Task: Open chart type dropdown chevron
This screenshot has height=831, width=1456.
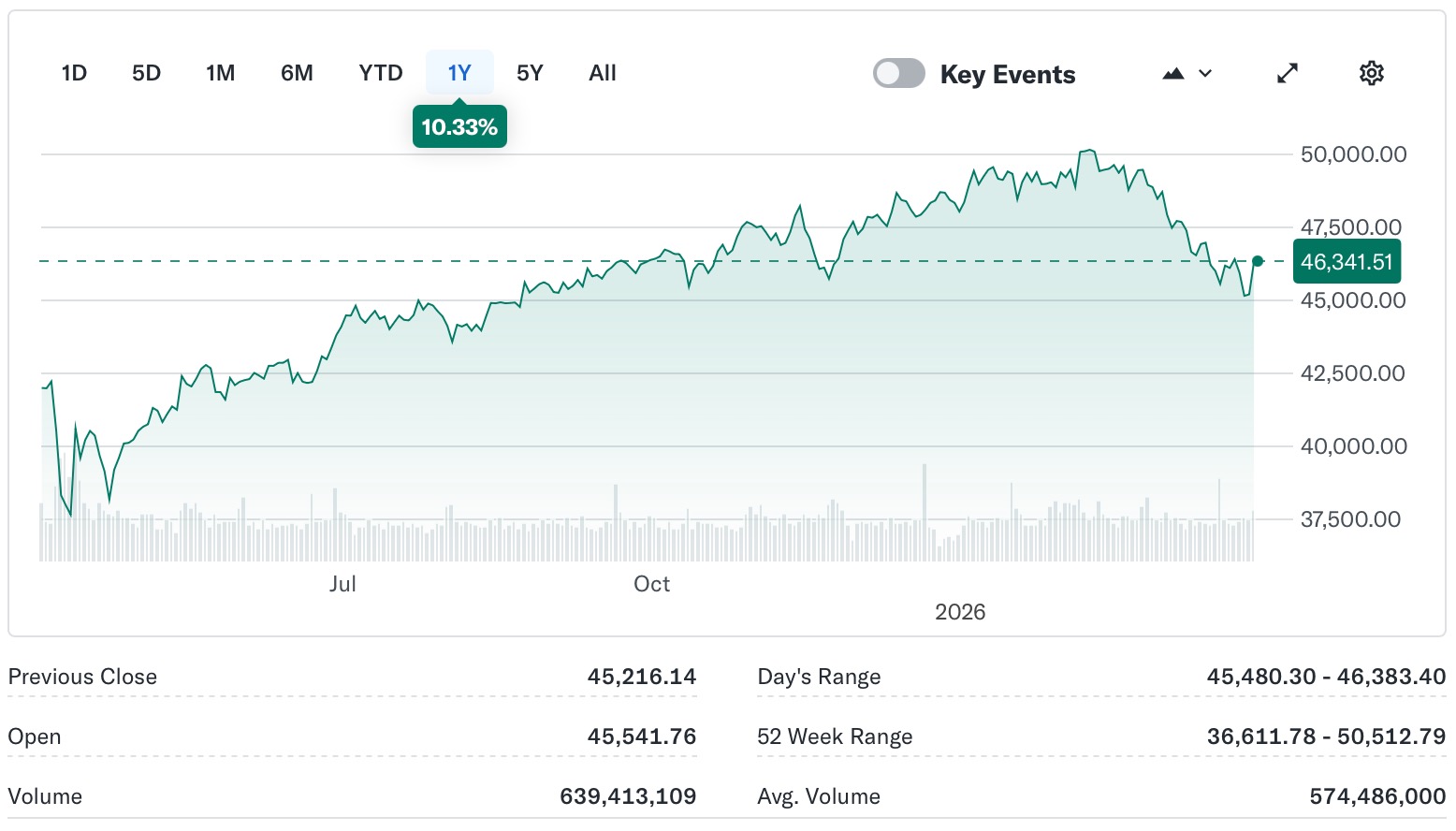Action: tap(1205, 73)
